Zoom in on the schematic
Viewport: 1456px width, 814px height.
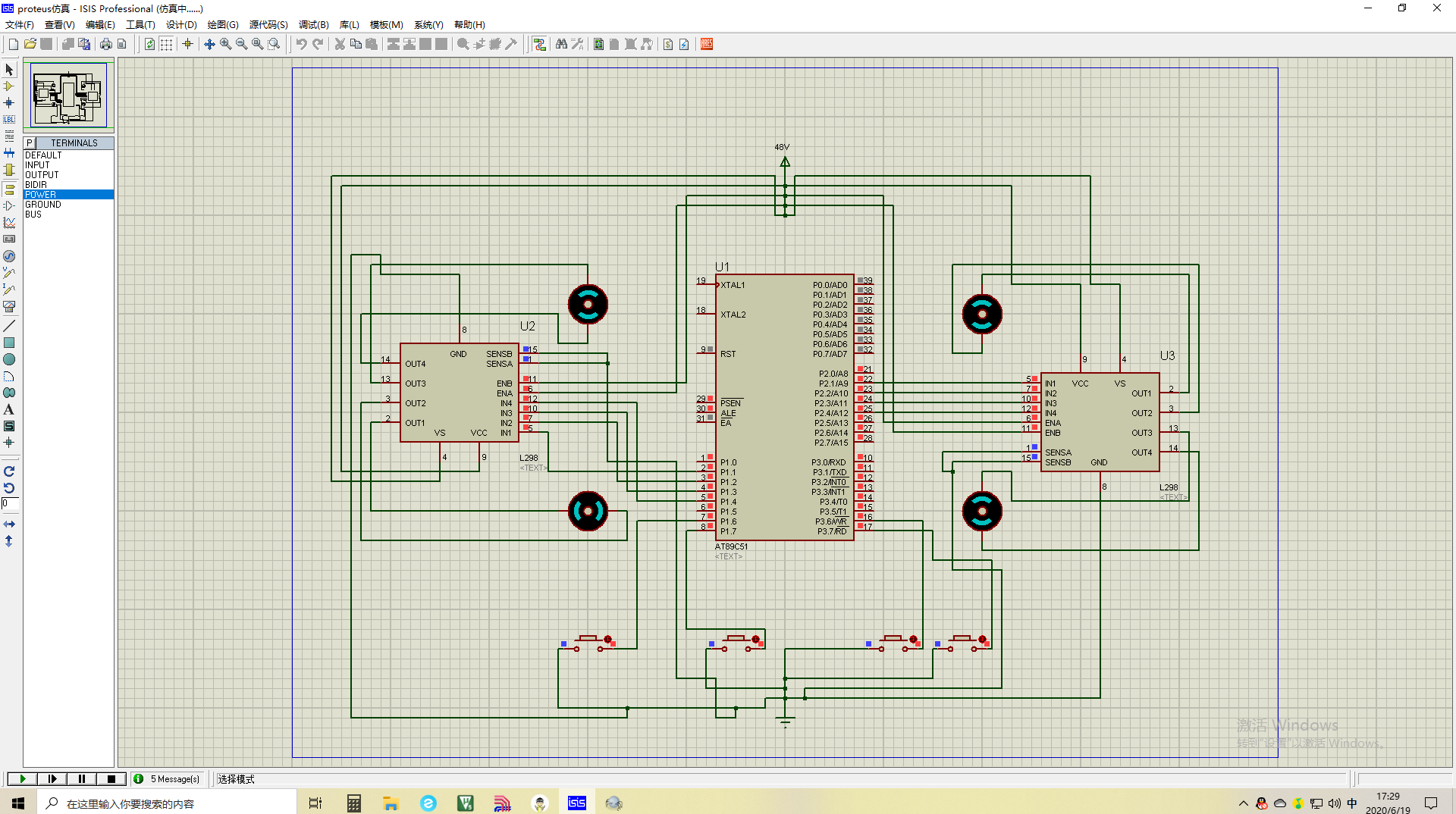coord(226,44)
